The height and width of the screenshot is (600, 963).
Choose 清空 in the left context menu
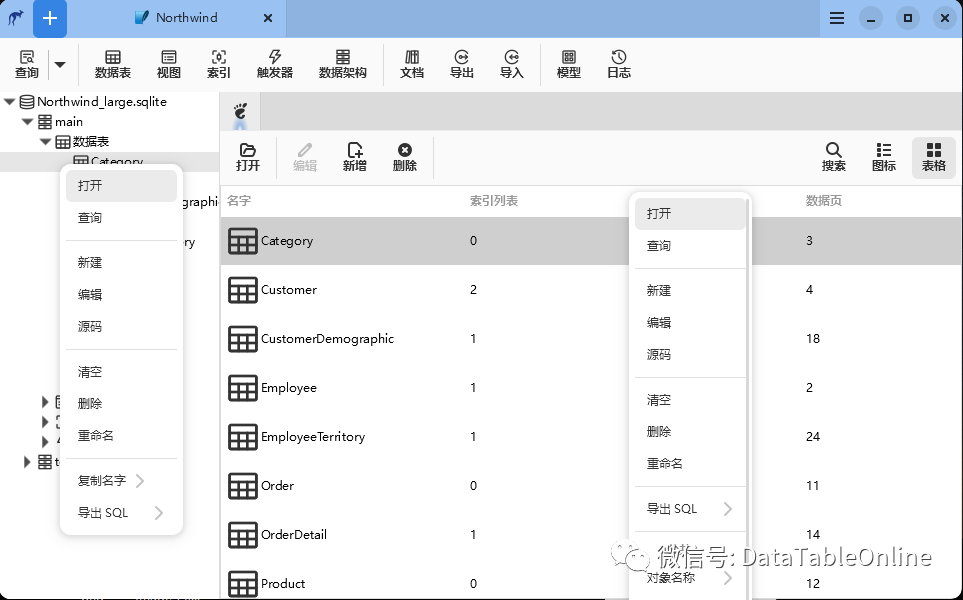121,372
